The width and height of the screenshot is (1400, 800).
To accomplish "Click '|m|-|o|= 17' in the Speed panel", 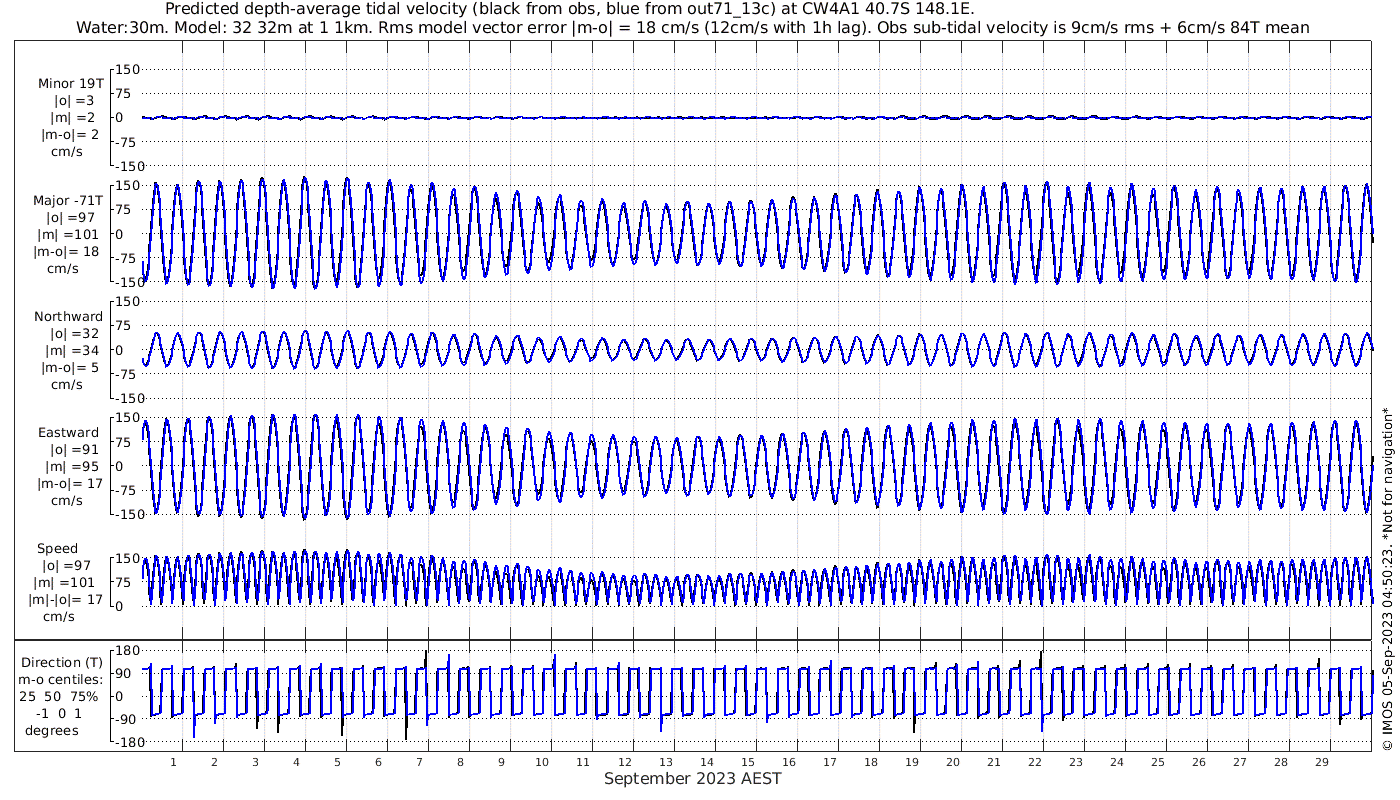I will [x=66, y=600].
